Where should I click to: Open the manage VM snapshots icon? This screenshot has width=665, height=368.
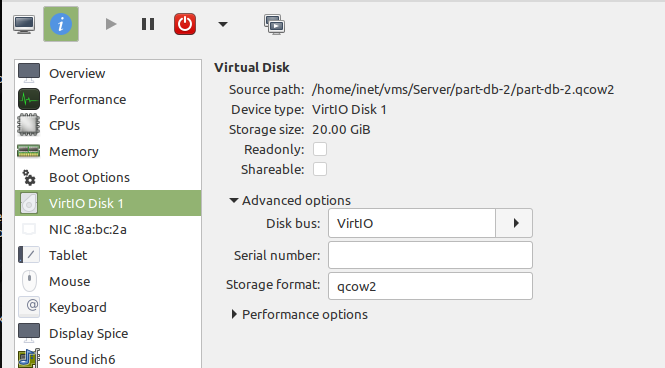pyautogui.click(x=274, y=24)
